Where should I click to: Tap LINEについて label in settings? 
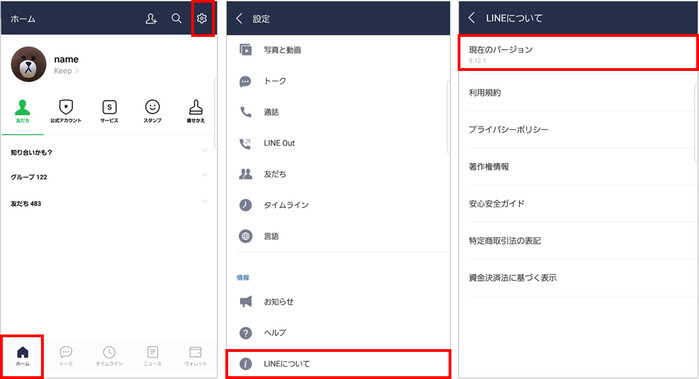[287, 364]
